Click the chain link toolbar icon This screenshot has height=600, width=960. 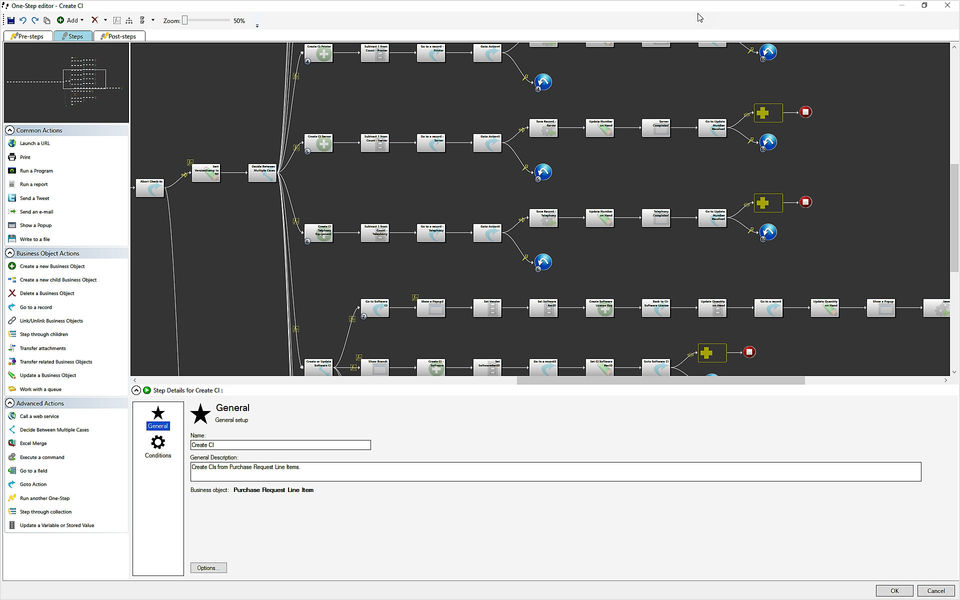pos(142,20)
